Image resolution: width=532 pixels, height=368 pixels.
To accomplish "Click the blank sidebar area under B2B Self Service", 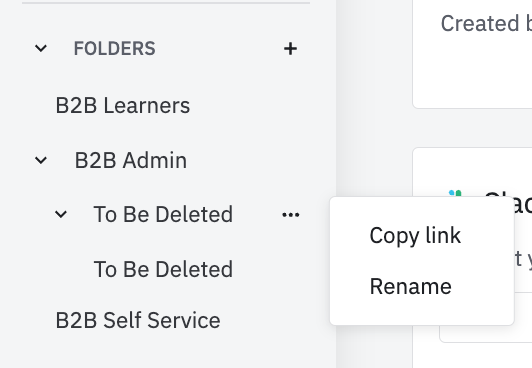I will point(168,351).
